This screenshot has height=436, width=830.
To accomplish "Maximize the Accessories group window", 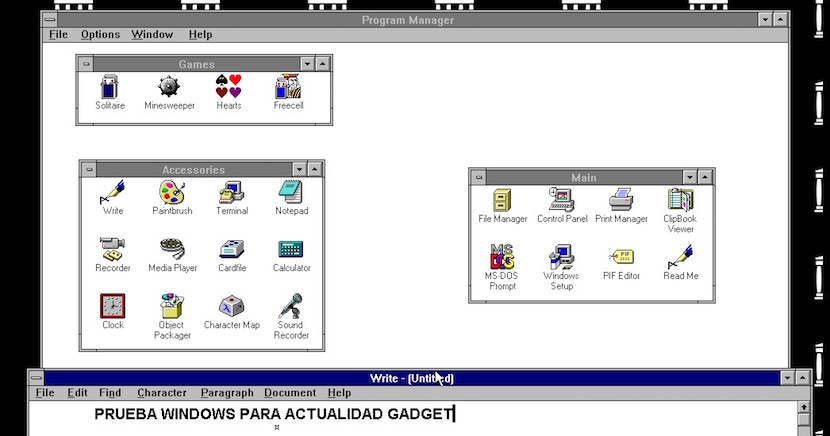I will pyautogui.click(x=314, y=169).
